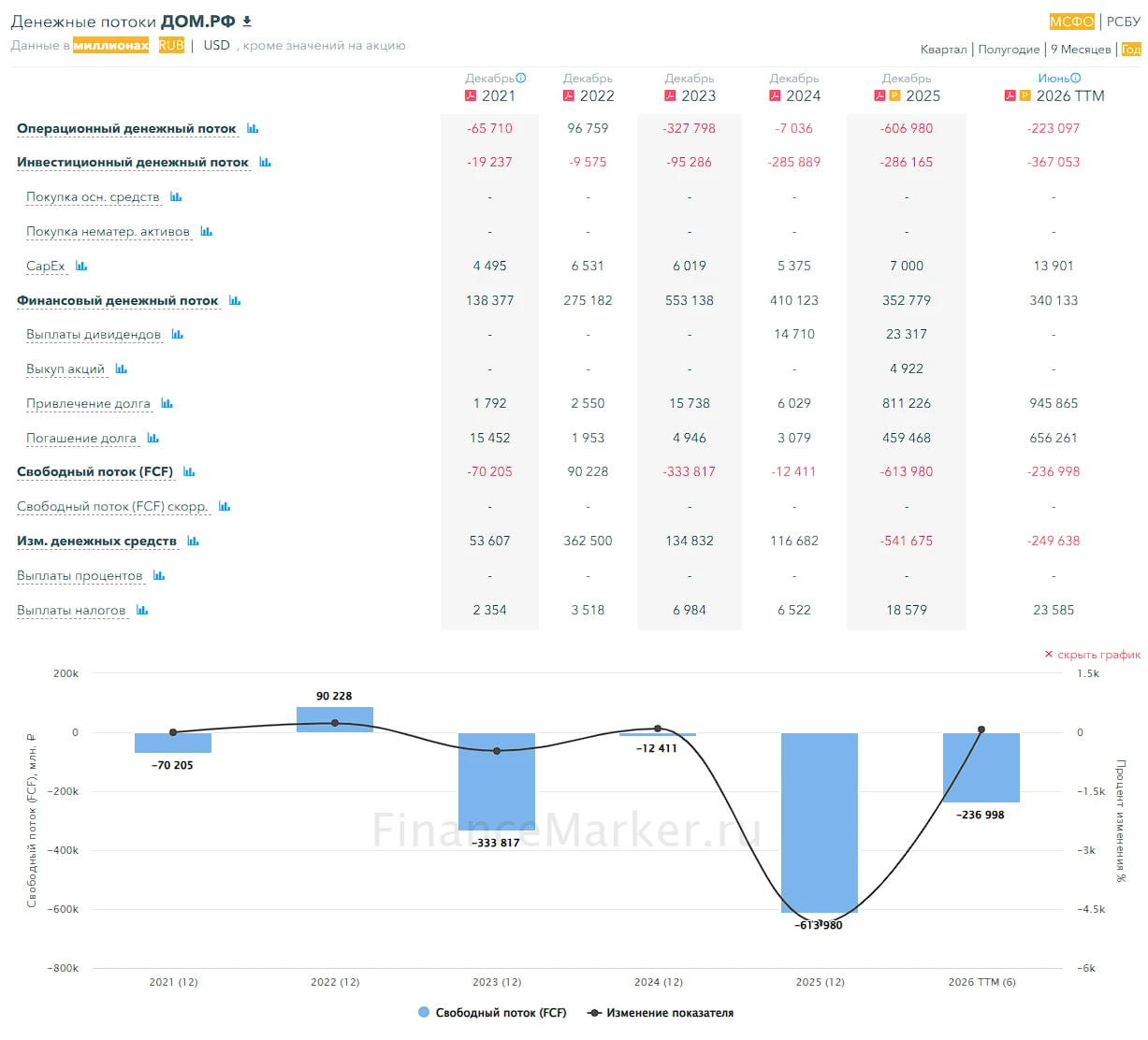Image resolution: width=1148 pixels, height=1040 pixels.
Task: Select the миллионах units option
Action: click(110, 45)
